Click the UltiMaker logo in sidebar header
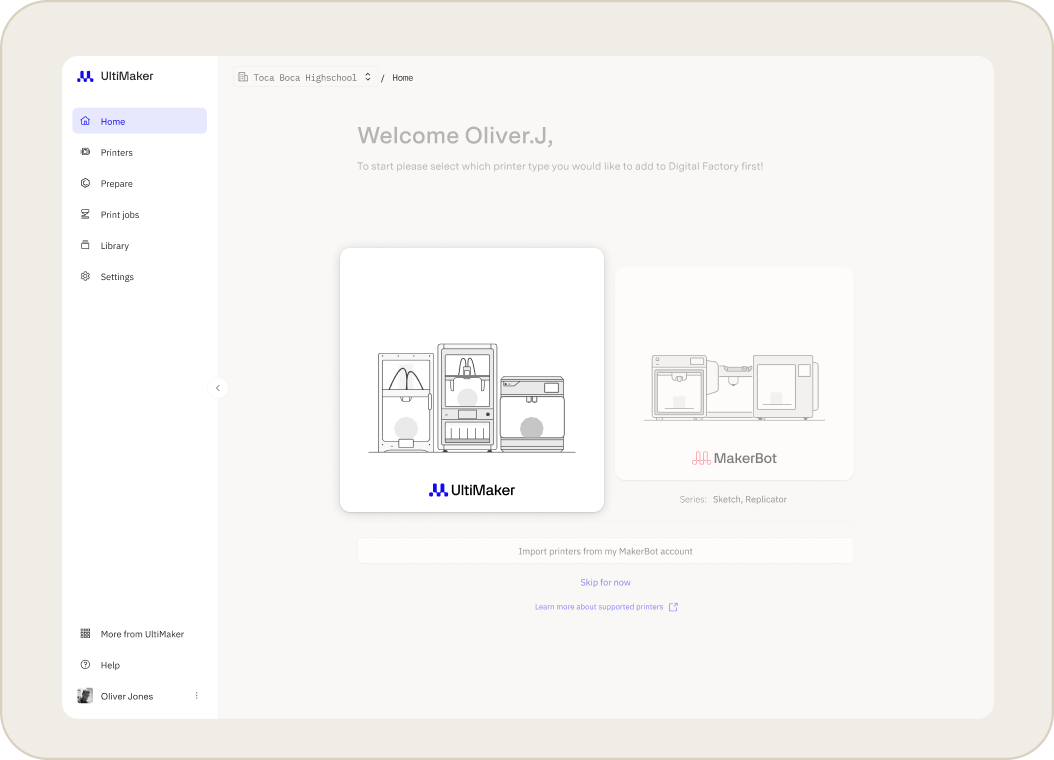 pyautogui.click(x=115, y=77)
